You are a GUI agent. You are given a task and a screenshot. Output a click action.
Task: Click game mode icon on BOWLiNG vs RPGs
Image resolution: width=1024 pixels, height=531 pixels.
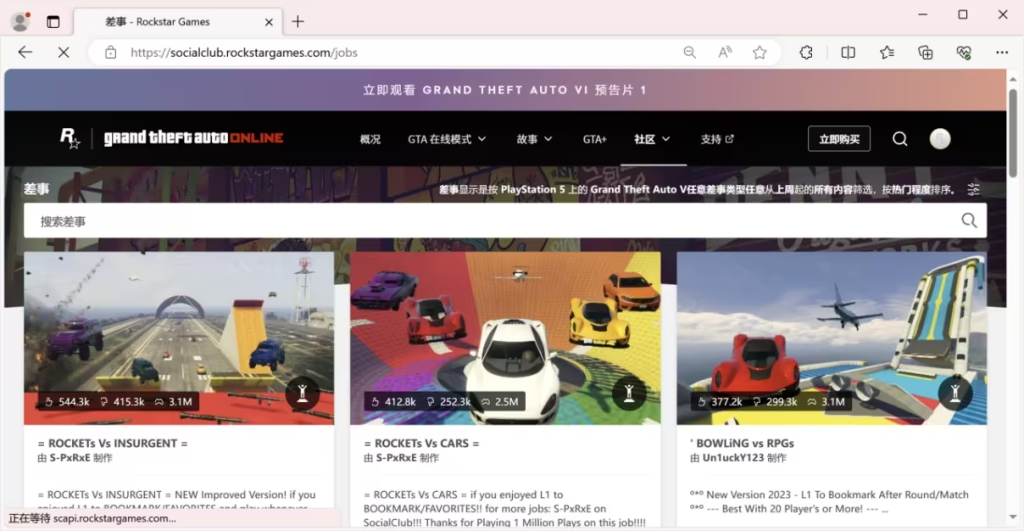[x=955, y=393]
